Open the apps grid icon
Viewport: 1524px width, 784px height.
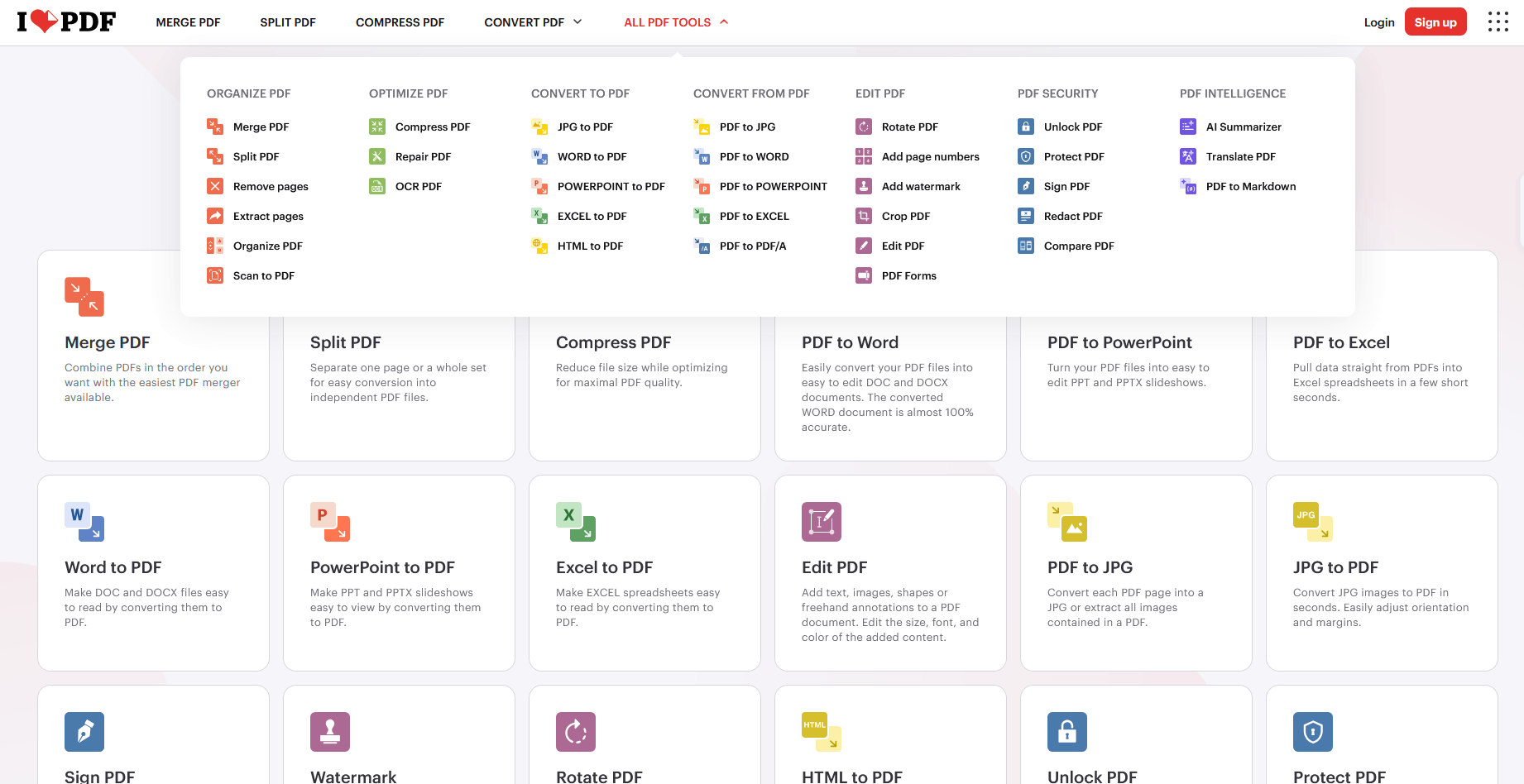coord(1498,22)
